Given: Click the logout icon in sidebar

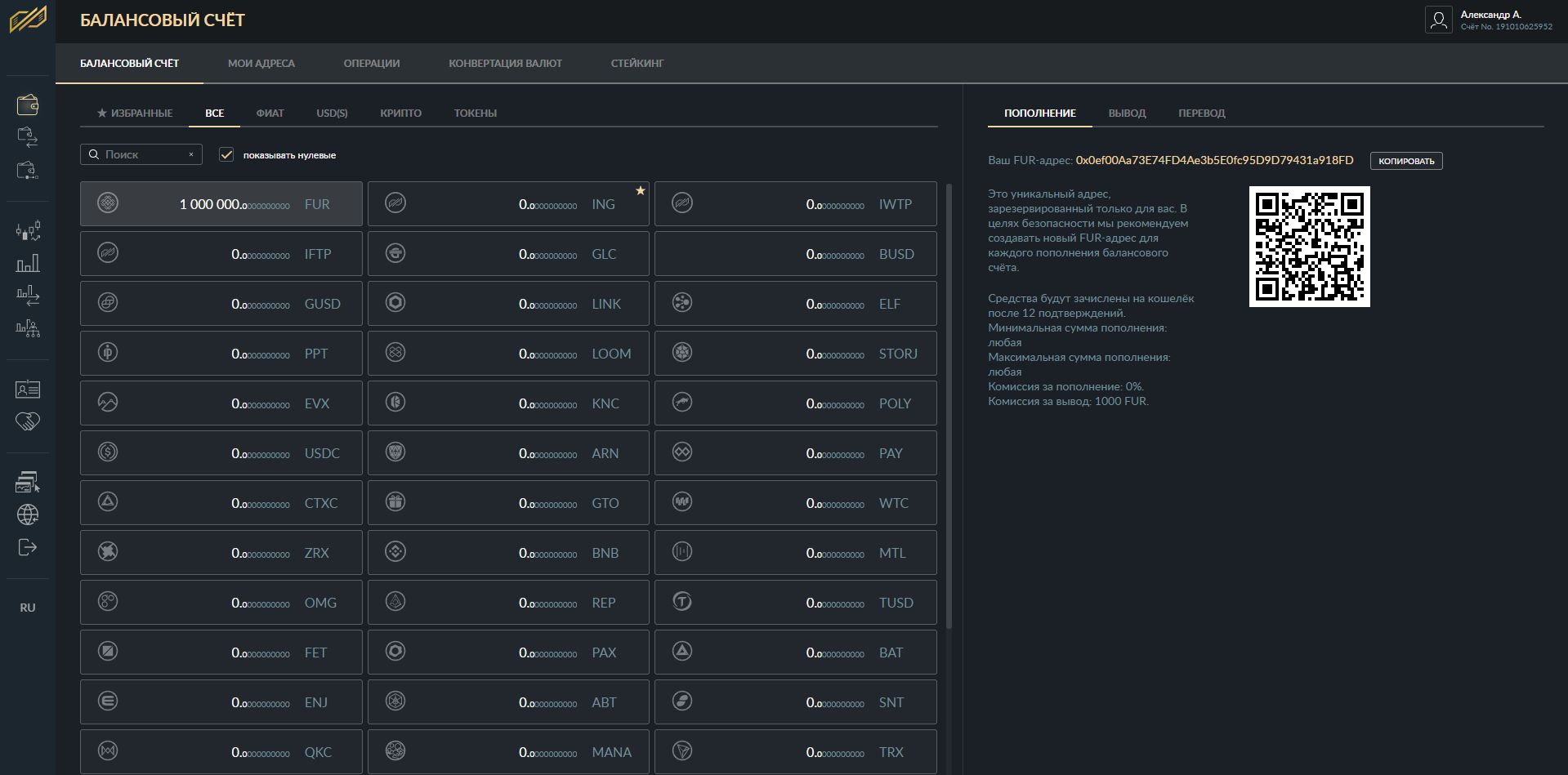Looking at the screenshot, I should (28, 547).
